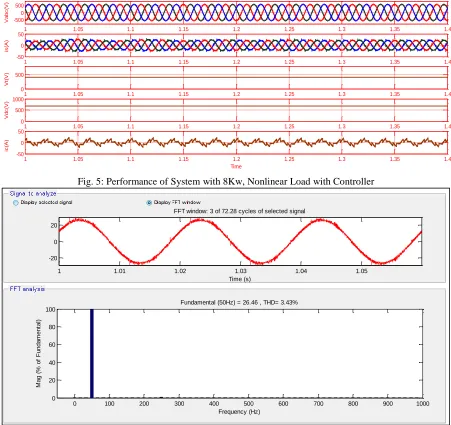Click the '1000' frequency axis tick
Viewport: 451px width, 425px height.
(423, 404)
